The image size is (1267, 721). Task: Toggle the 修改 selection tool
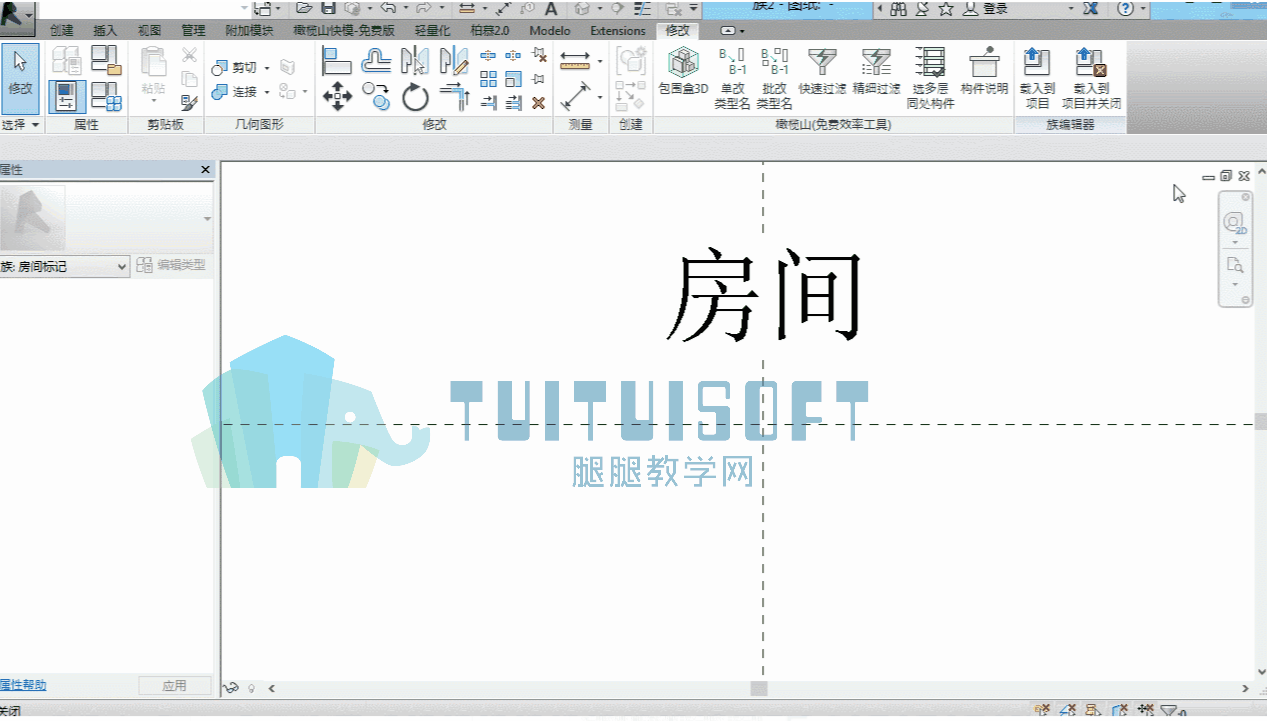[20, 77]
